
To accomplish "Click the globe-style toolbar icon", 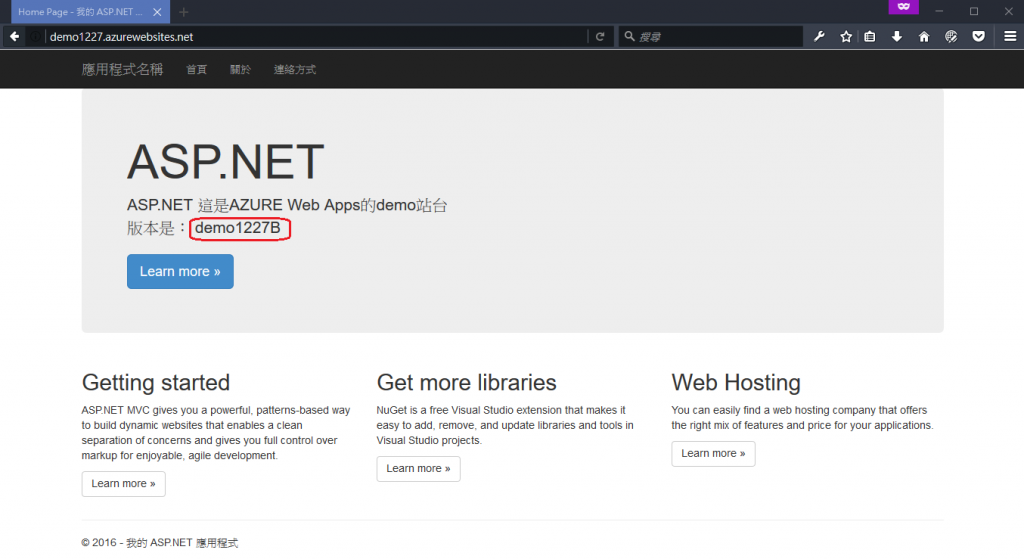I will pyautogui.click(x=951, y=37).
